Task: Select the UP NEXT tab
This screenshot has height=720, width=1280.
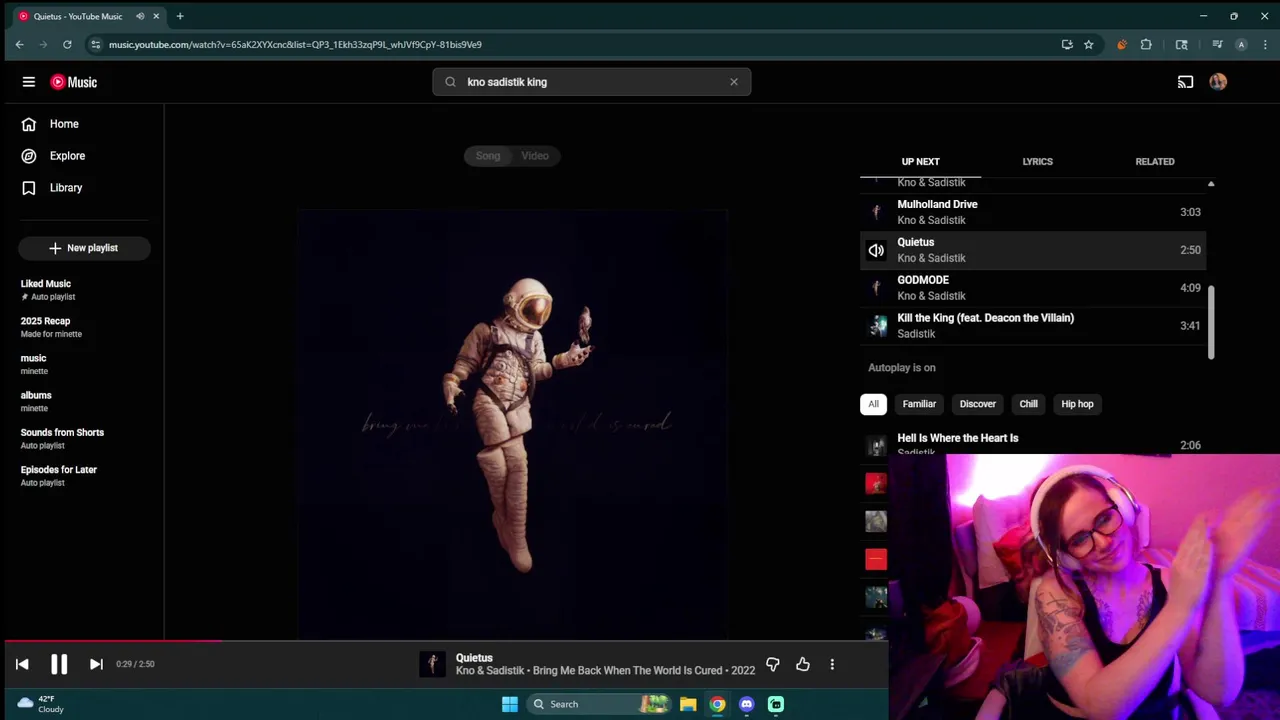Action: (x=920, y=161)
